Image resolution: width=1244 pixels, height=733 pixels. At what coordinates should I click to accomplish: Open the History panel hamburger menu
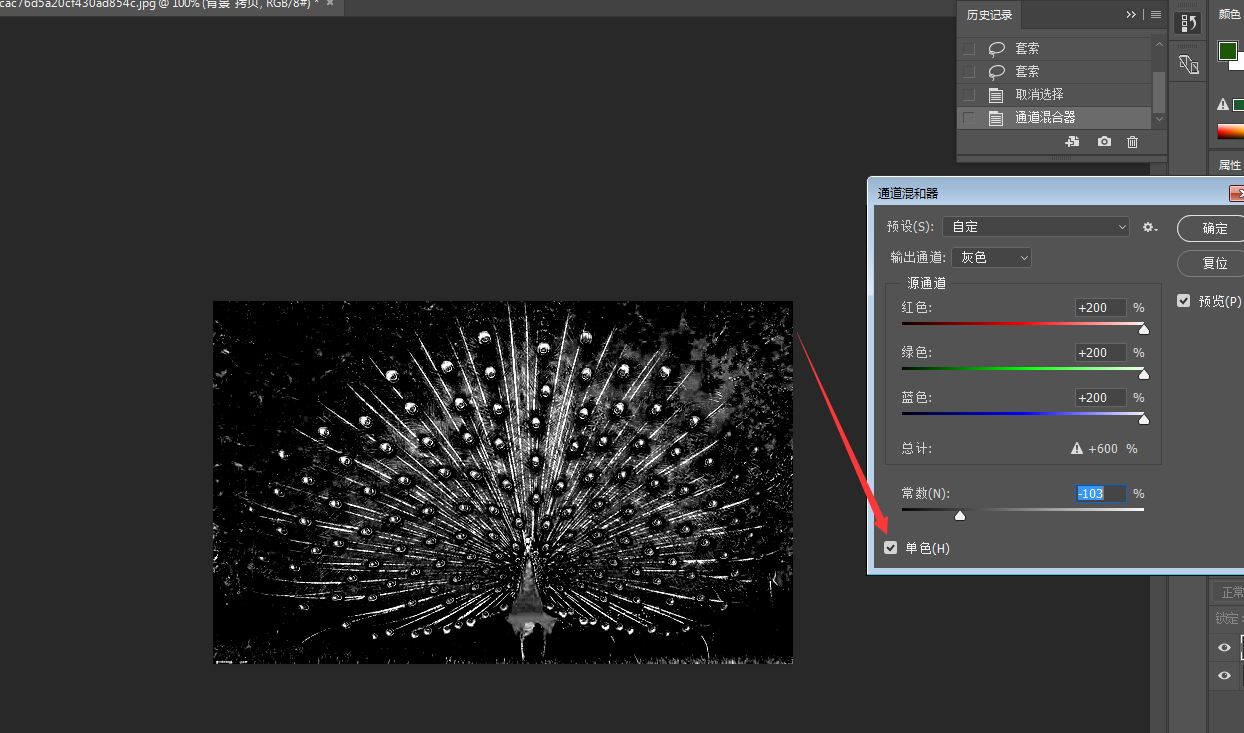tap(1156, 15)
